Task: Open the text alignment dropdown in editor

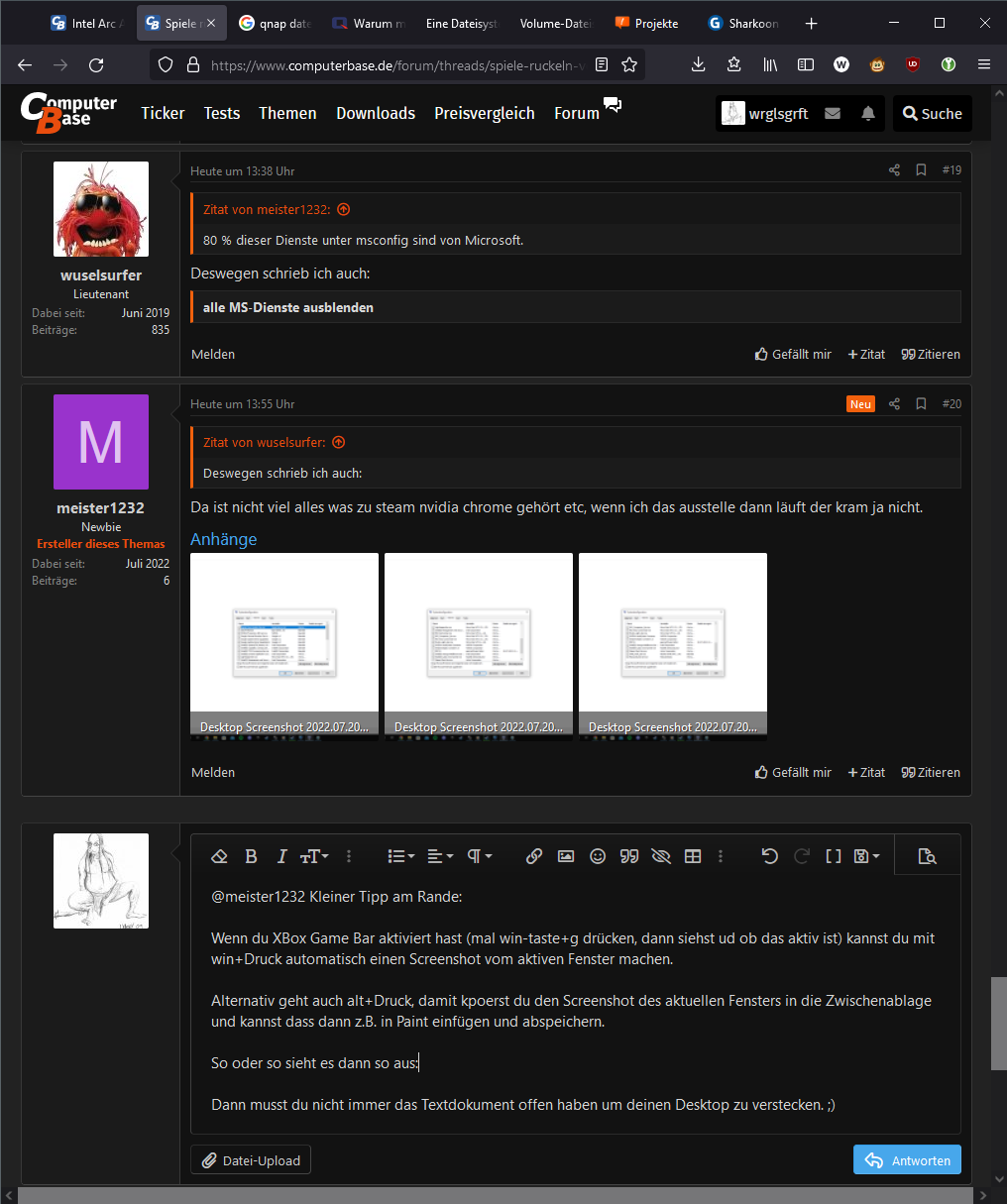Action: [x=440, y=856]
